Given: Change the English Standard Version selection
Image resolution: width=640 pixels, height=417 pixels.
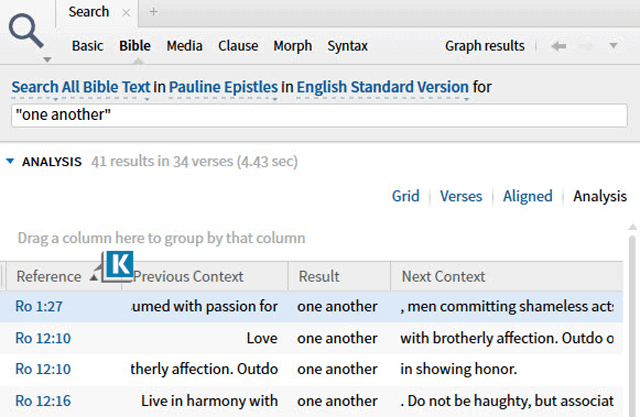Looking at the screenshot, I should [382, 88].
